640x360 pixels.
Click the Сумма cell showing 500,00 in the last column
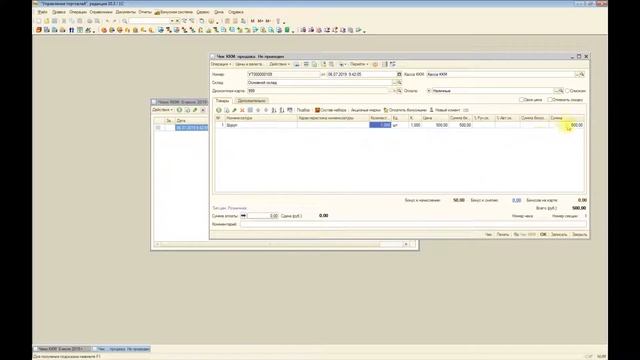point(567,125)
